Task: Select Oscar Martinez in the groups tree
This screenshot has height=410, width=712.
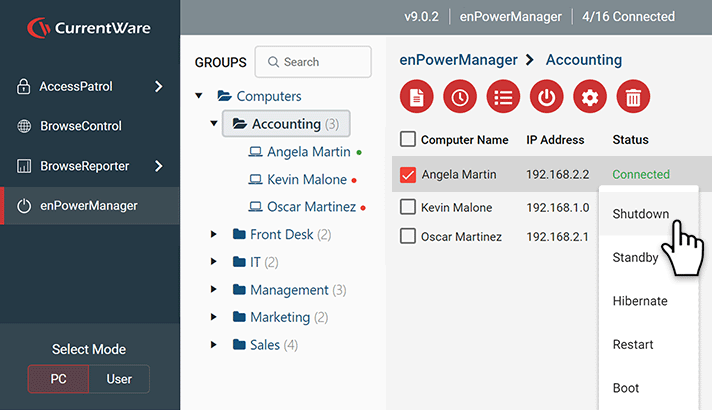Action: click(312, 207)
